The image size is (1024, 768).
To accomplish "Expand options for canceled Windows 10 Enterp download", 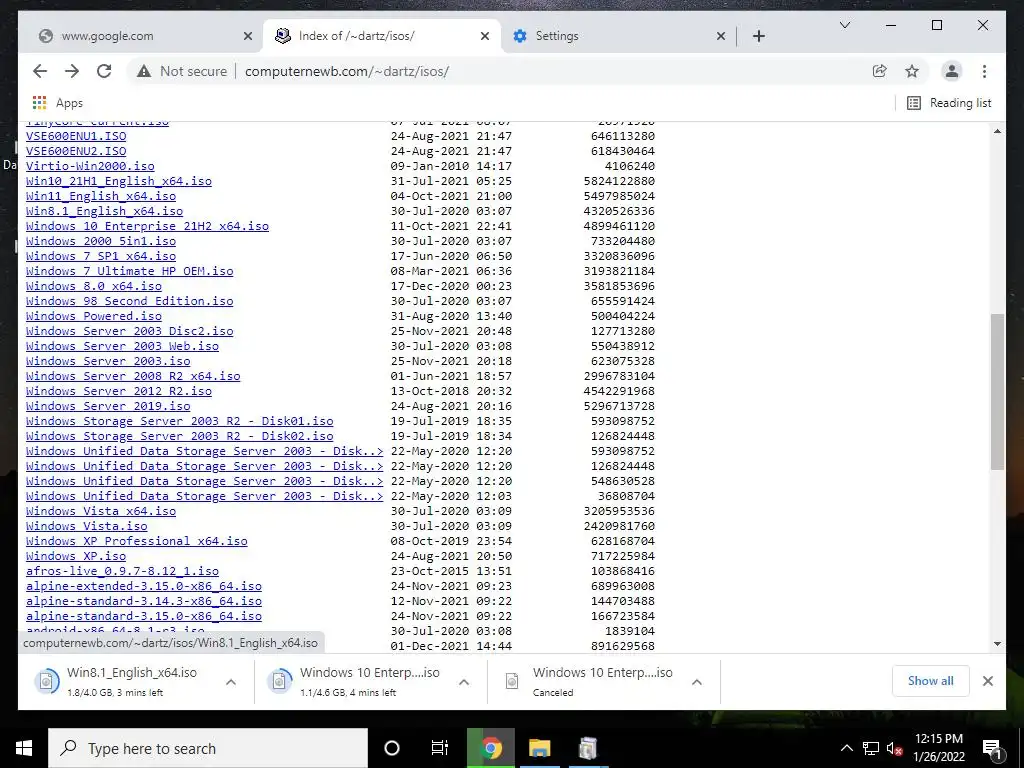I will (x=697, y=682).
